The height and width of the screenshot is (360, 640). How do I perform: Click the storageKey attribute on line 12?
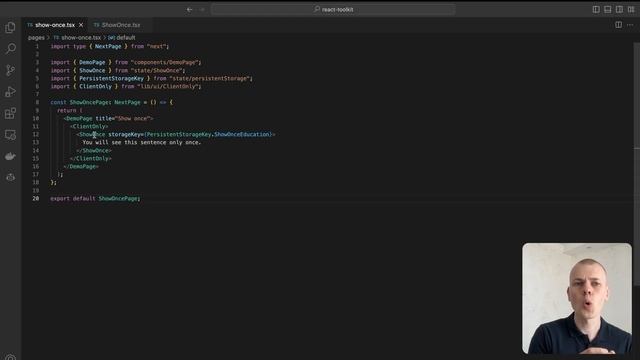click(124, 134)
